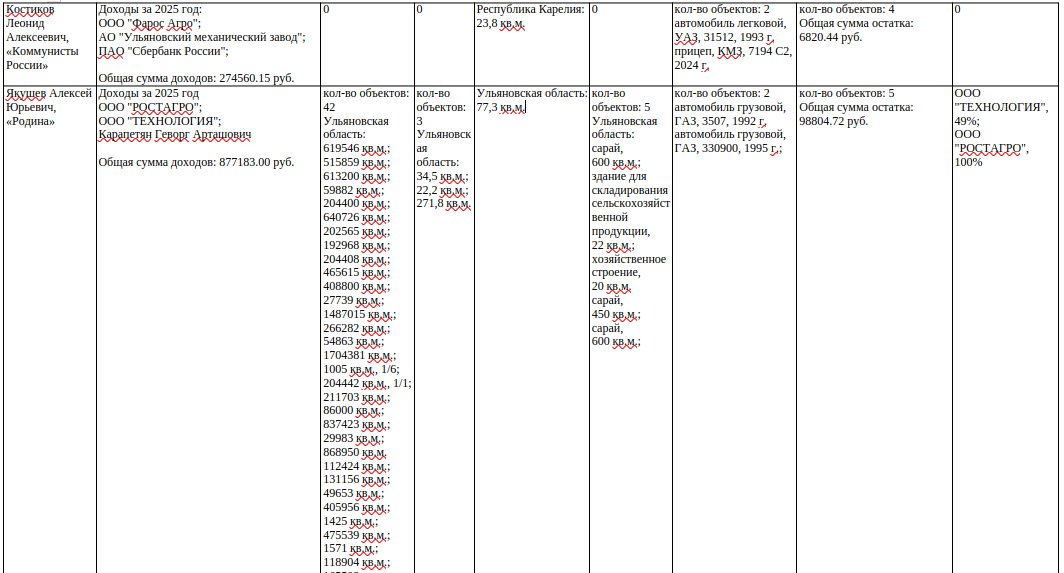Click the land area "619546 кв.м.;"

[356, 148]
